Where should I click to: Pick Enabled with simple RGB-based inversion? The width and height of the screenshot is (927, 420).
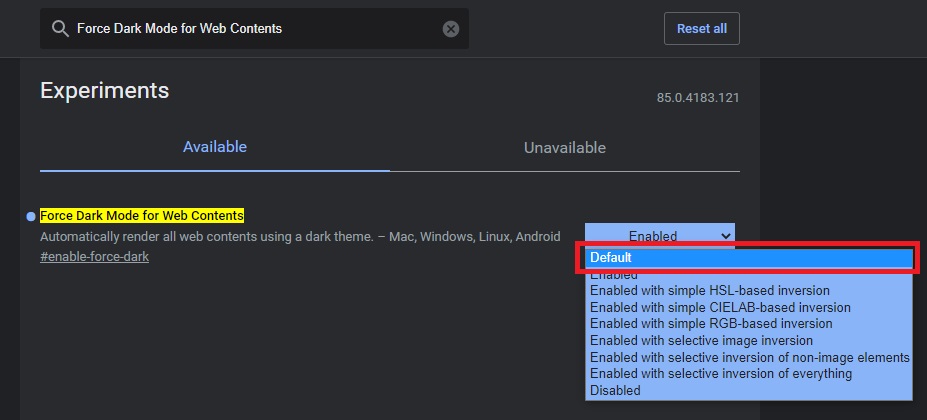tap(711, 324)
